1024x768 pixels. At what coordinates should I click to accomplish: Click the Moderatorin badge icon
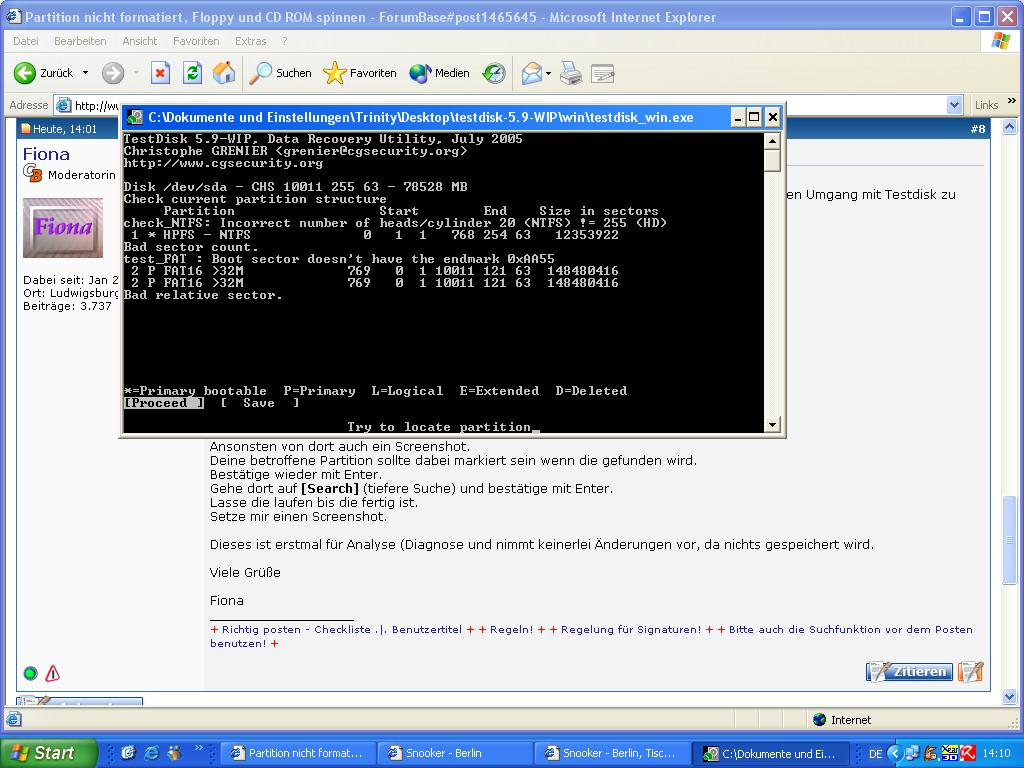pos(32,172)
